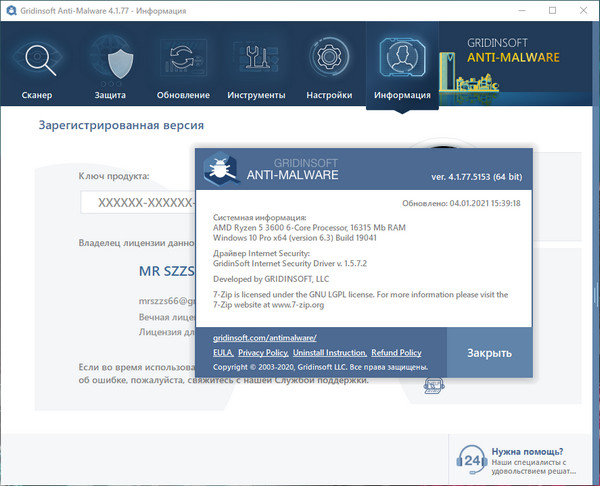600x486 pixels.
Task: Open the Privacy Policy link
Action: [x=263, y=353]
